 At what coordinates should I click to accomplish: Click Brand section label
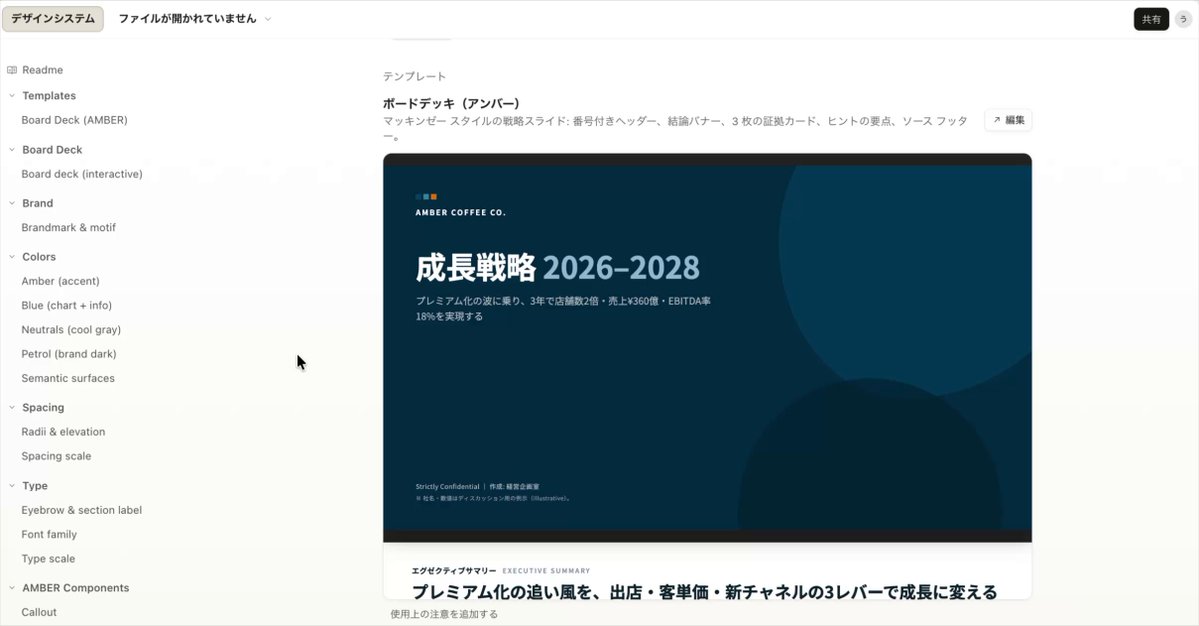[x=37, y=203]
